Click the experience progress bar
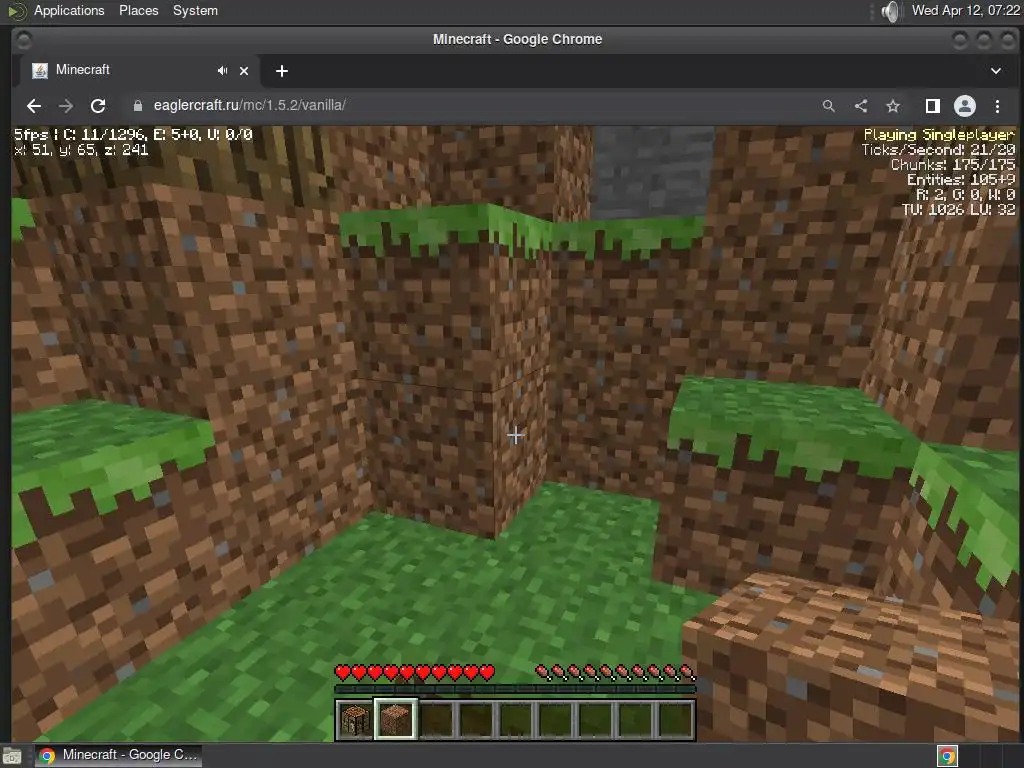The width and height of the screenshot is (1024, 768). 515,688
